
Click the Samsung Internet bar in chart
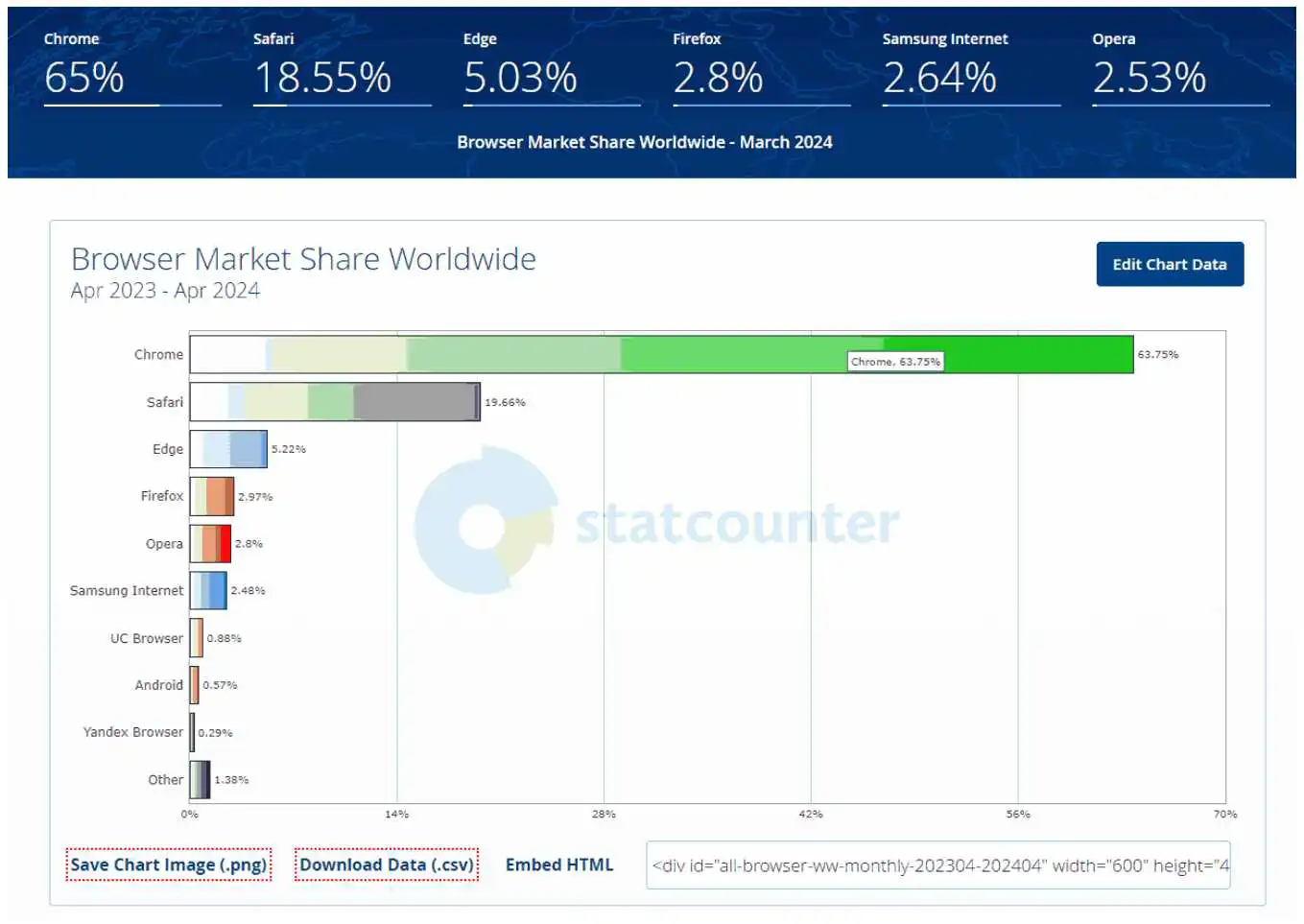click(x=216, y=590)
